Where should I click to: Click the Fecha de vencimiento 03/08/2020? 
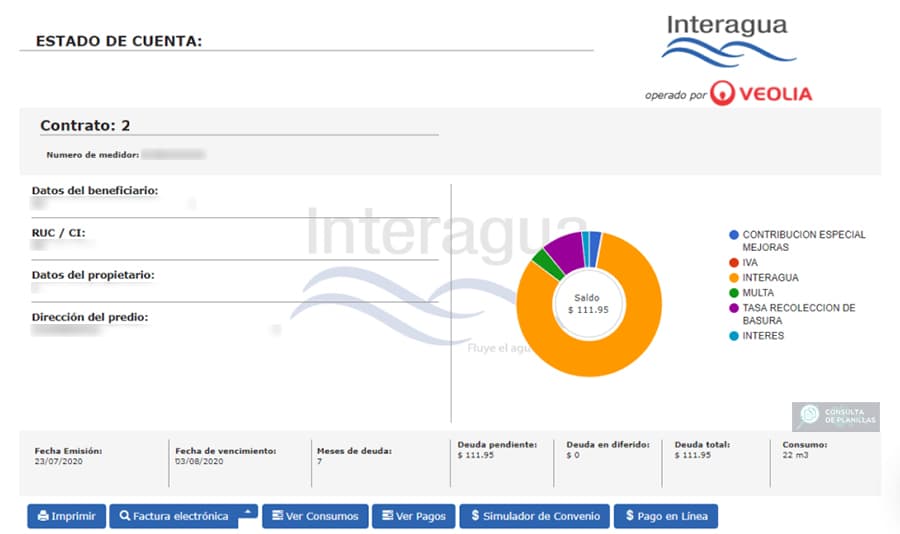point(199,461)
